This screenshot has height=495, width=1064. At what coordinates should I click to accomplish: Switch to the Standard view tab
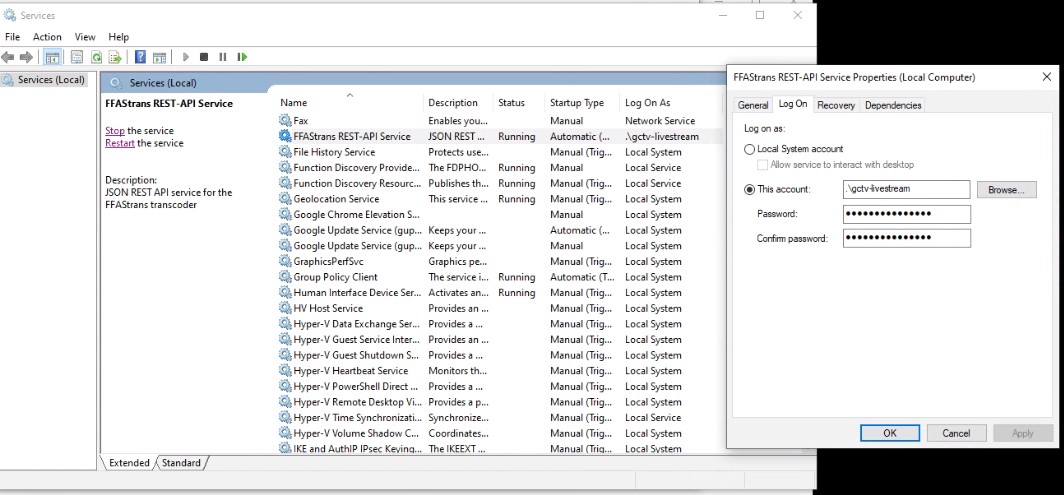pos(181,462)
